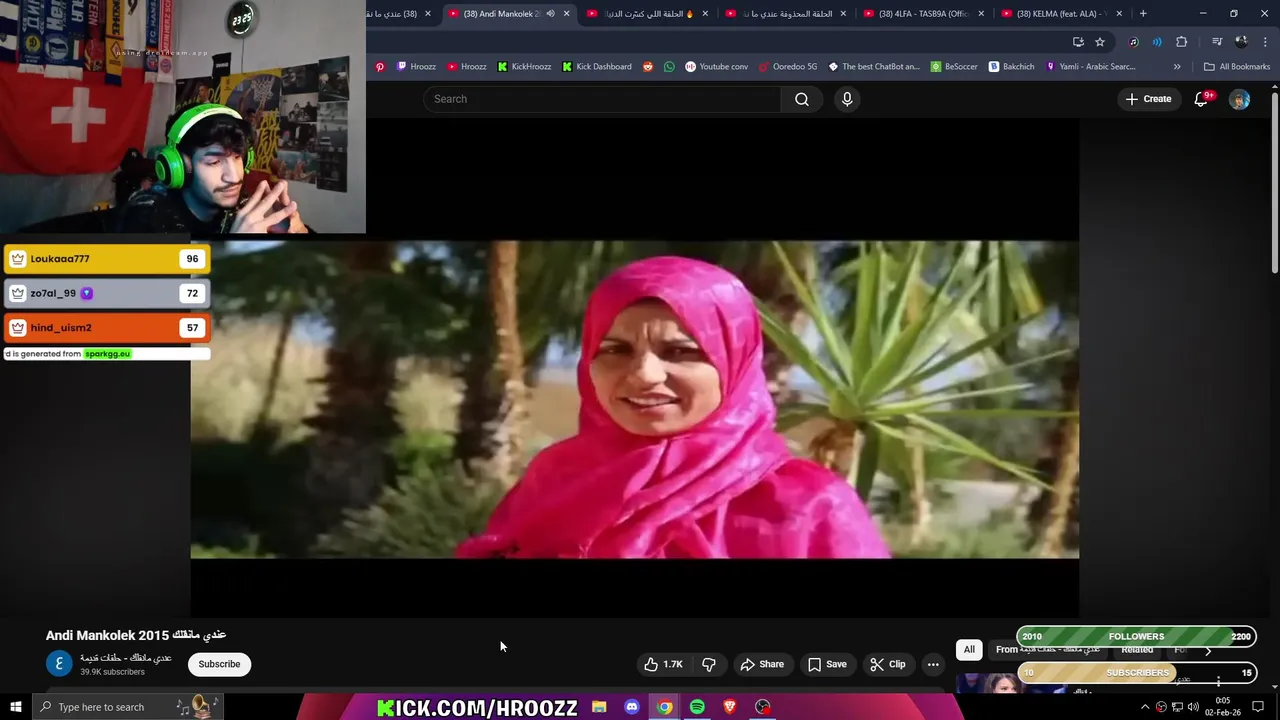Open the media control playlist icon

pyautogui.click(x=1217, y=42)
